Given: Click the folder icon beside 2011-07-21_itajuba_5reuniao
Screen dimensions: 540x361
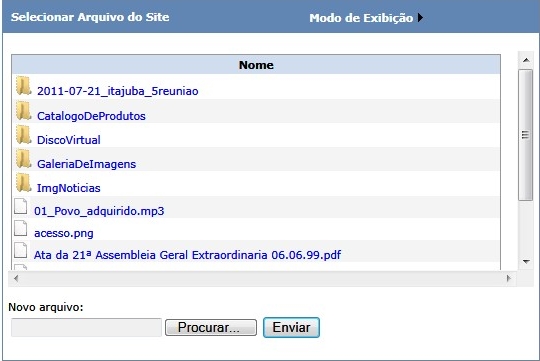Looking at the screenshot, I should point(23,86).
